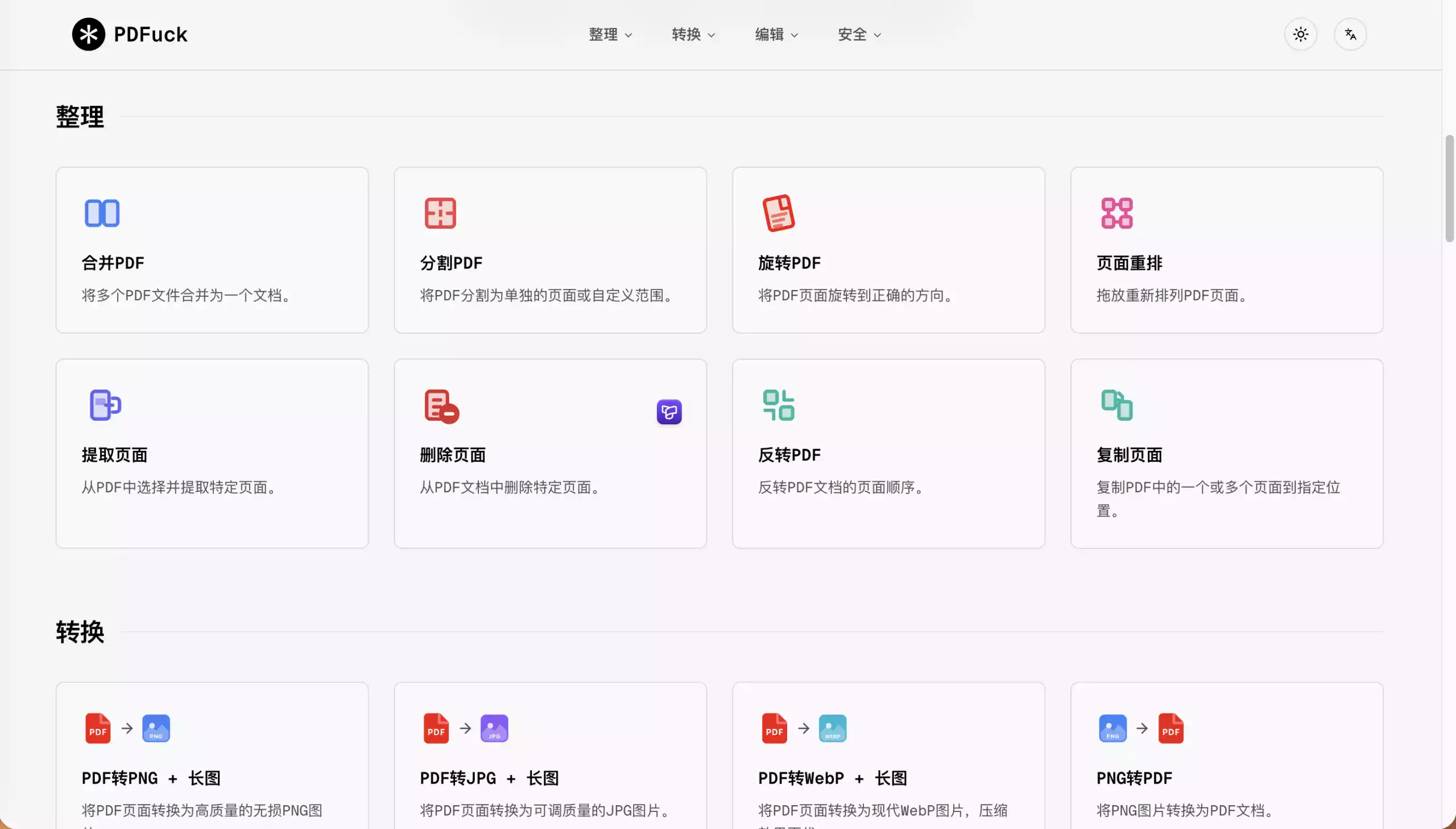Open the PDF转PNG + 长图 tool card

pyautogui.click(x=212, y=757)
